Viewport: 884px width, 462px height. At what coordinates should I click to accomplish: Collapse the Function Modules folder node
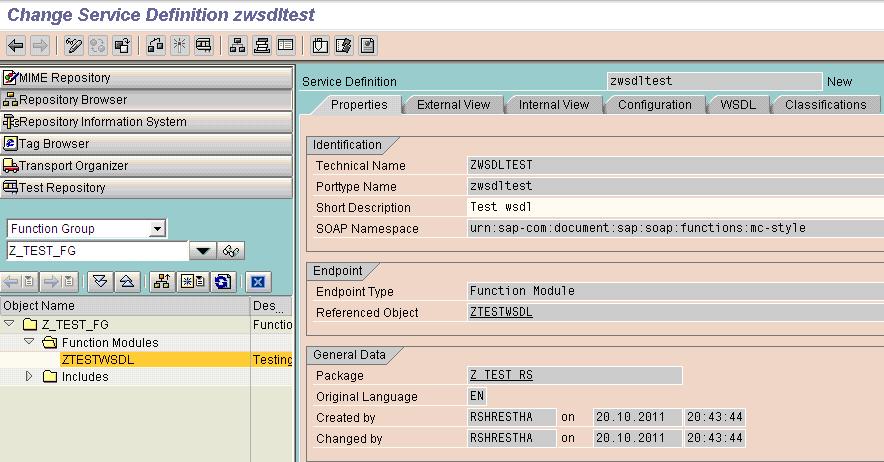(29, 342)
